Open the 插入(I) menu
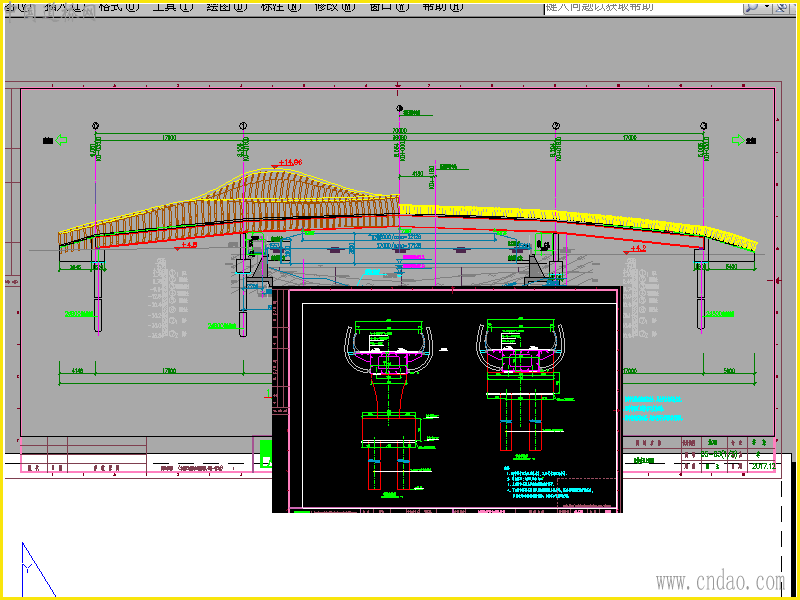Viewport: 800px width, 600px height. (65, 7)
